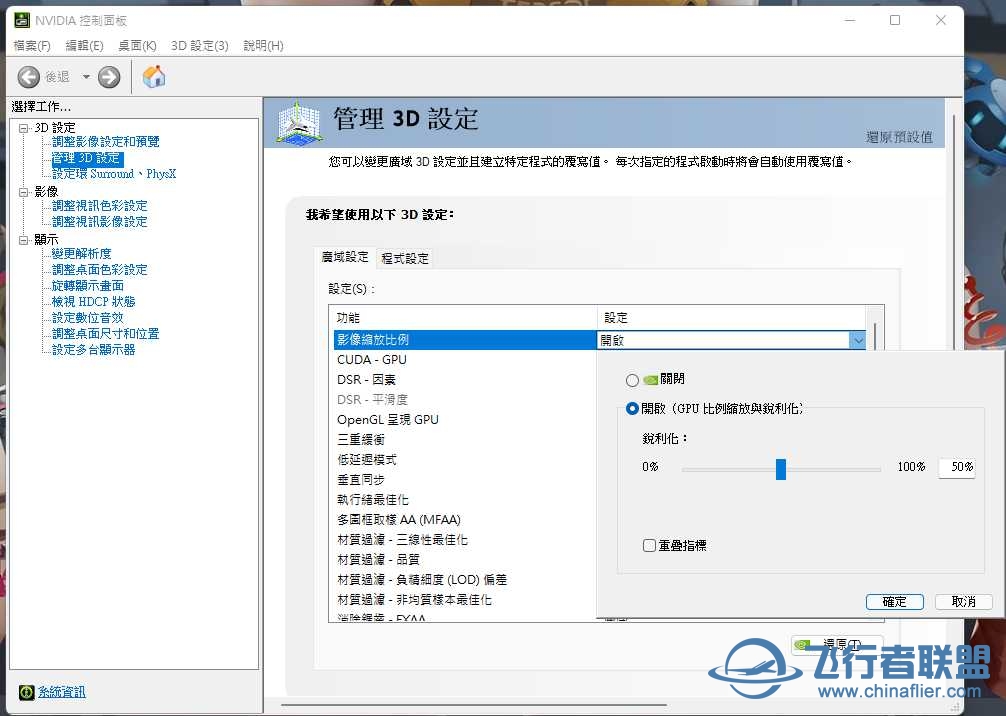The height and width of the screenshot is (716, 1006).
Task: Select the CUDA - GPU setting row
Action: click(465, 360)
